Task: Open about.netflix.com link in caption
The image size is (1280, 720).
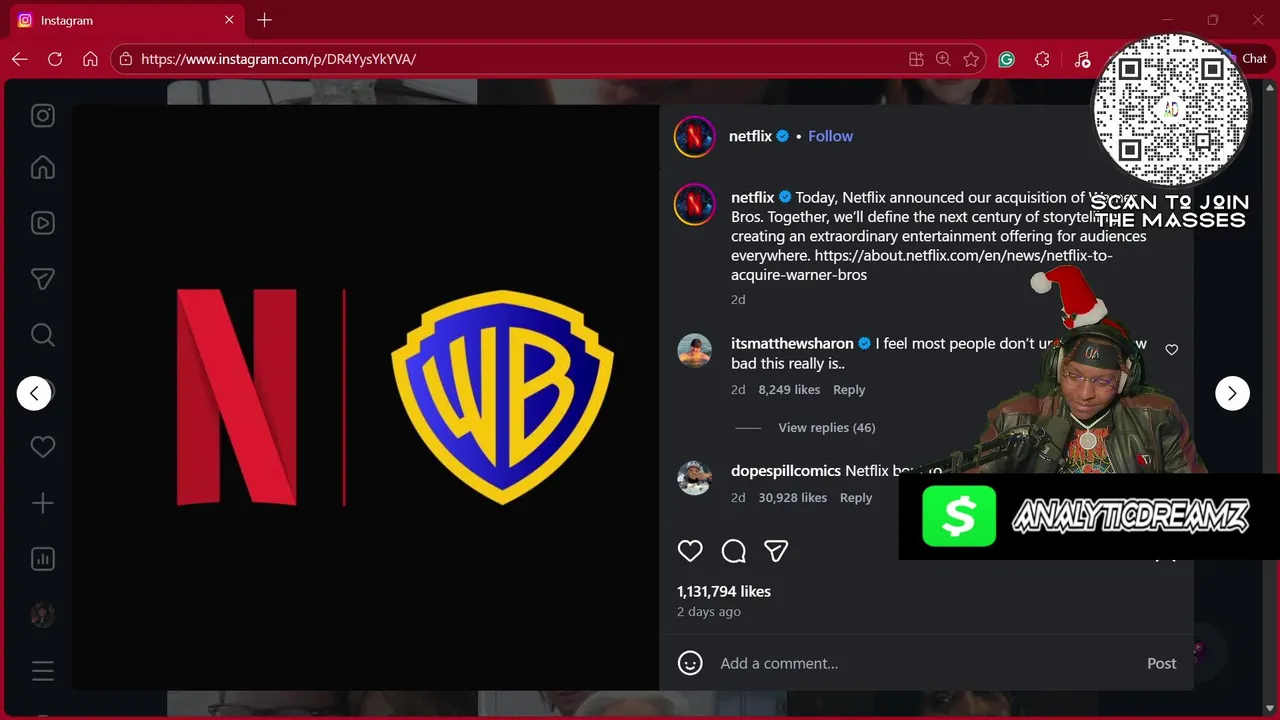Action: click(921, 265)
